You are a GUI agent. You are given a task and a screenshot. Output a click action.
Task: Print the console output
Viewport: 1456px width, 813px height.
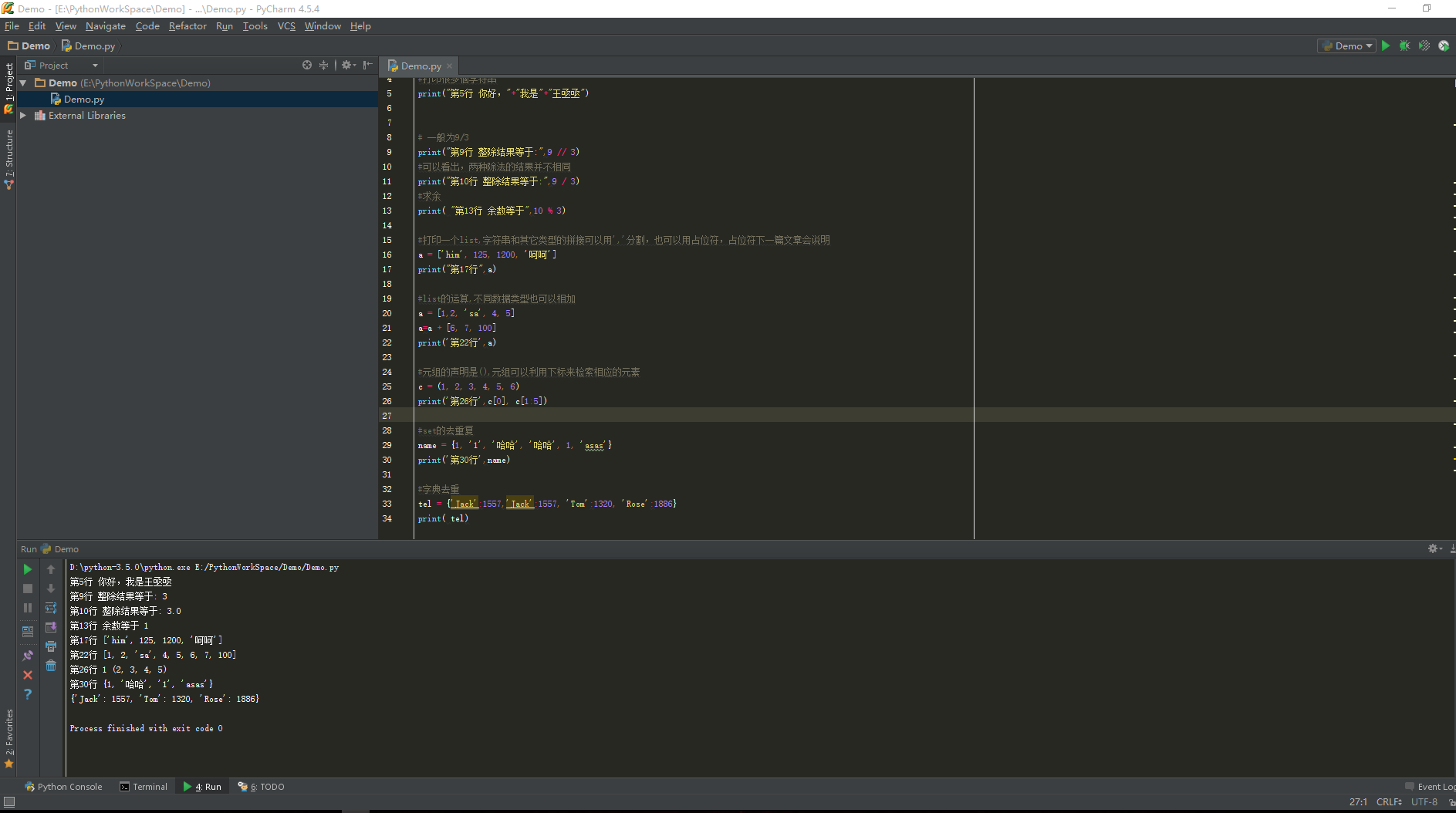[51, 646]
